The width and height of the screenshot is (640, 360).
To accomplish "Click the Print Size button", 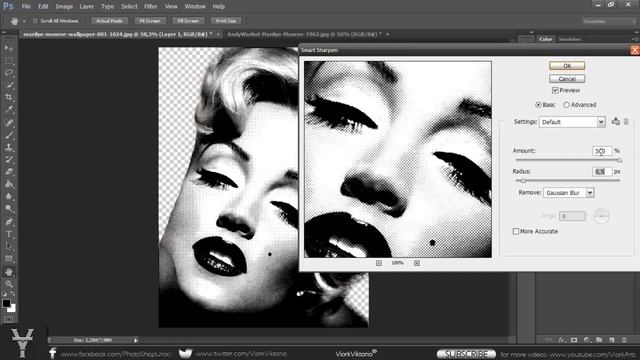I will (x=226, y=21).
